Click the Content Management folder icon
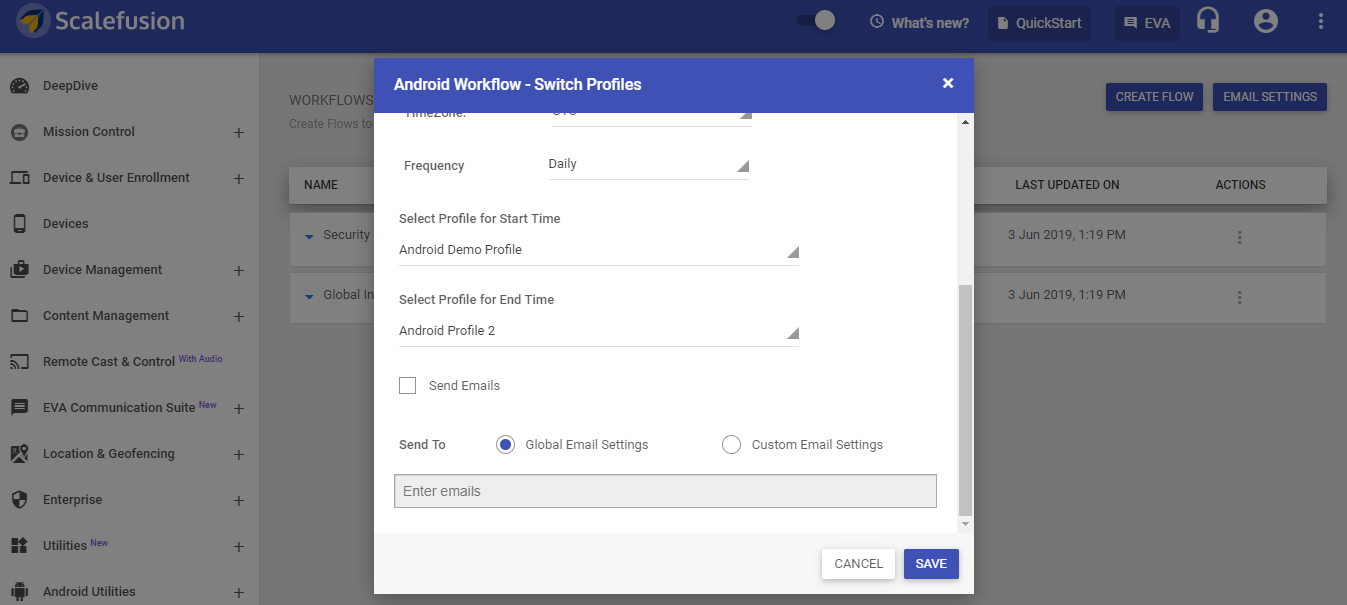This screenshot has width=1347, height=605. coord(20,316)
